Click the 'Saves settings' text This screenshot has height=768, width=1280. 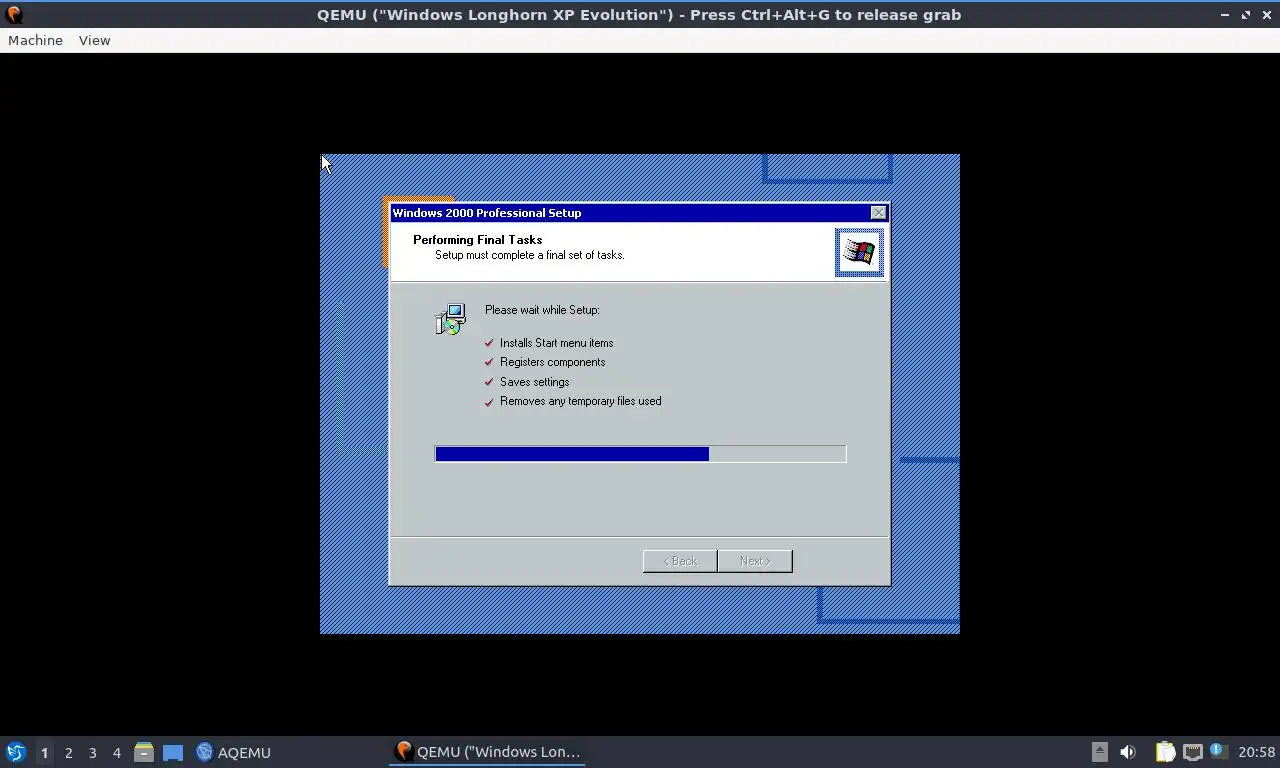534,382
